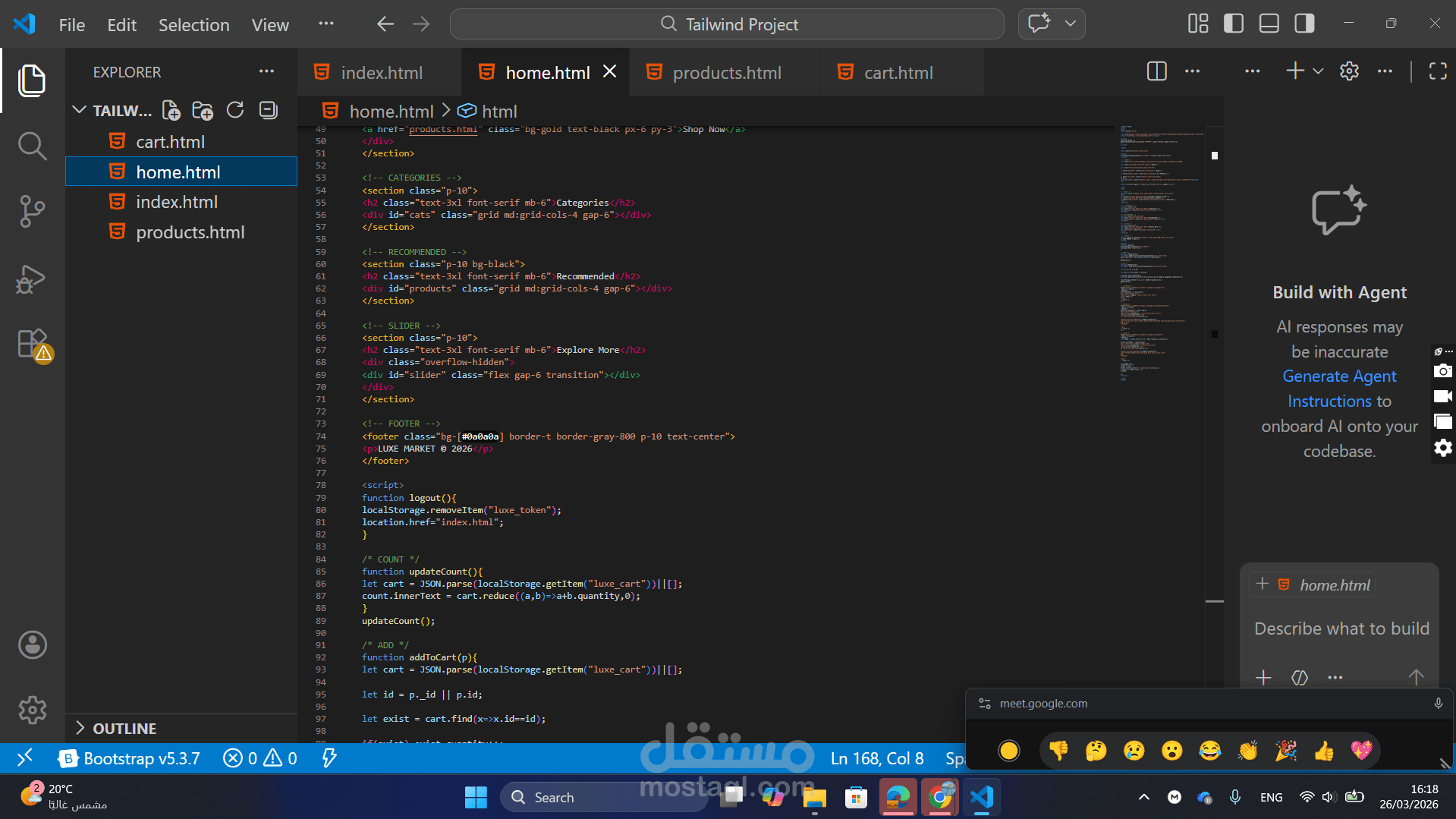Viewport: 1456px width, 819px height.
Task: Create a new folder in the Explorer
Action: [203, 111]
